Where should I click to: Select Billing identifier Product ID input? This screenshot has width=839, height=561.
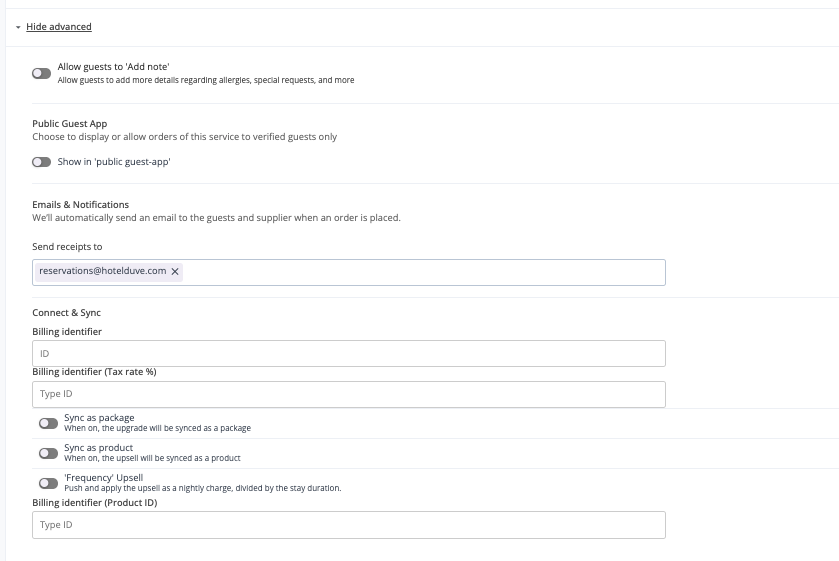tap(349, 525)
